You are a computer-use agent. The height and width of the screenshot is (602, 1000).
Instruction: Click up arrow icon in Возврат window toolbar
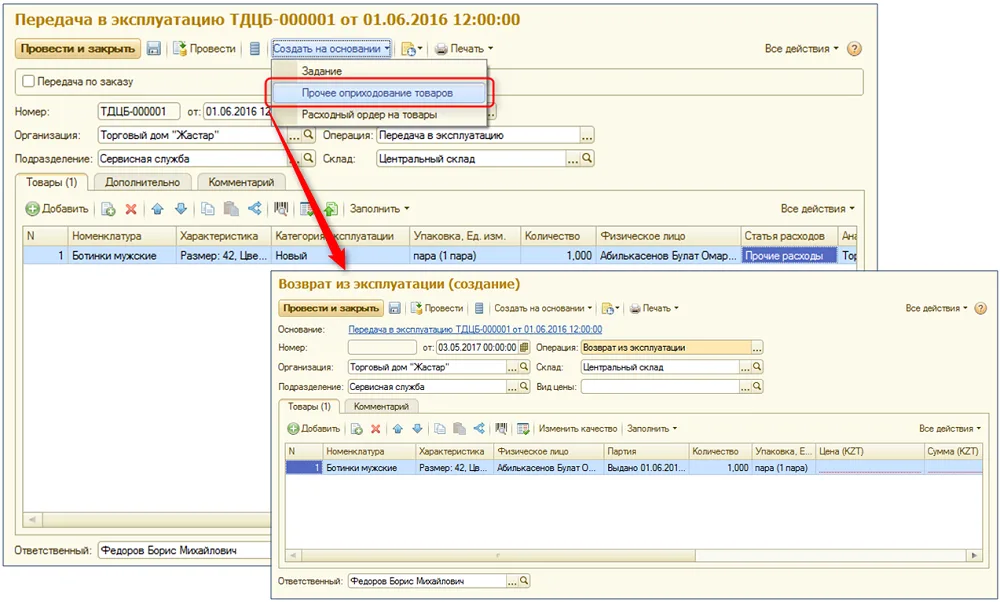click(x=398, y=429)
